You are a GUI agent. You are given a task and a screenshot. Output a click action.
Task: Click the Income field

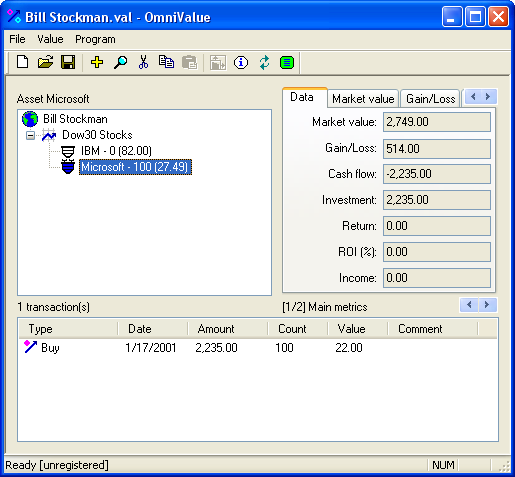(437, 278)
